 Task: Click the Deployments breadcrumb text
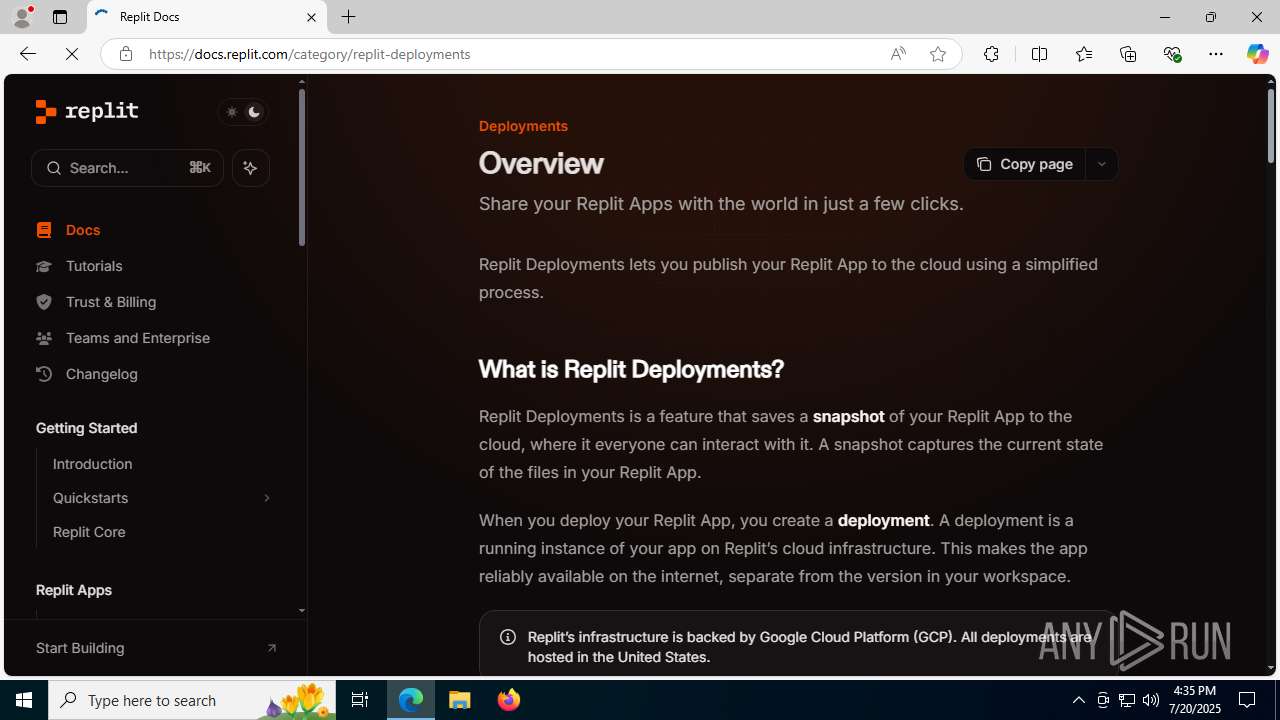(x=523, y=126)
